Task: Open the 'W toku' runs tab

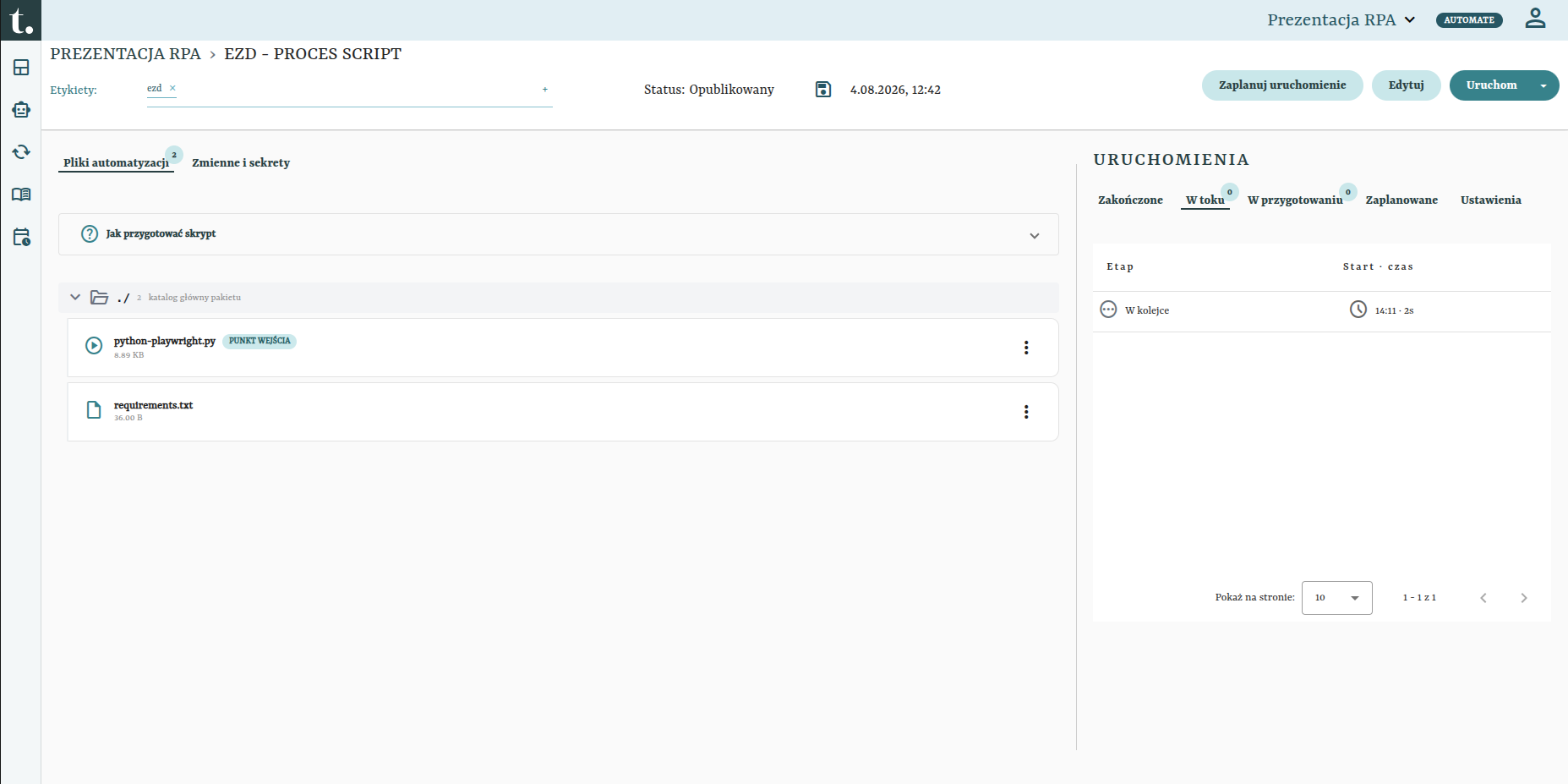Action: pos(1205,200)
